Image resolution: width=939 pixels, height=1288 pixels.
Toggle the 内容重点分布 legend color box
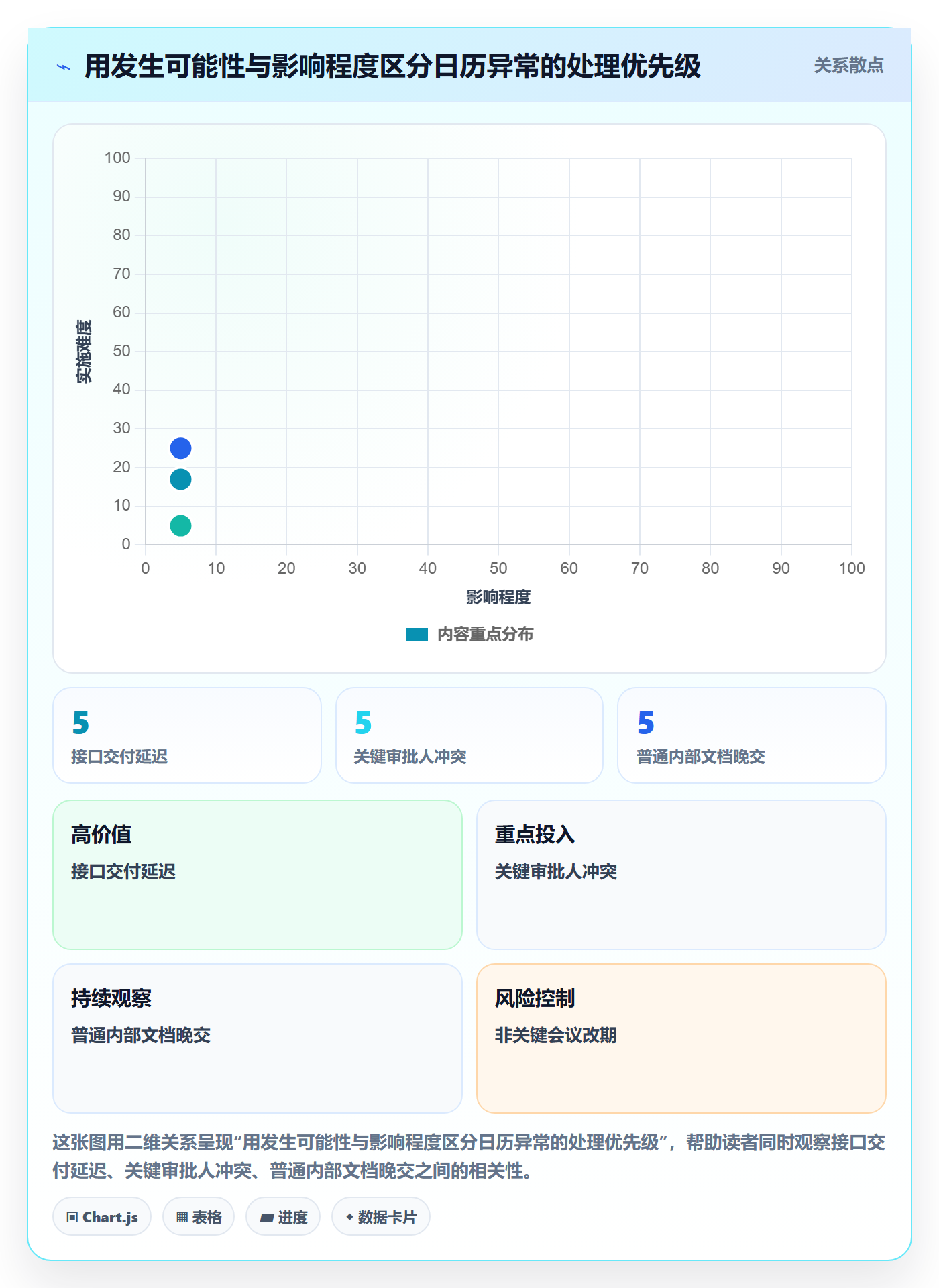tap(417, 635)
